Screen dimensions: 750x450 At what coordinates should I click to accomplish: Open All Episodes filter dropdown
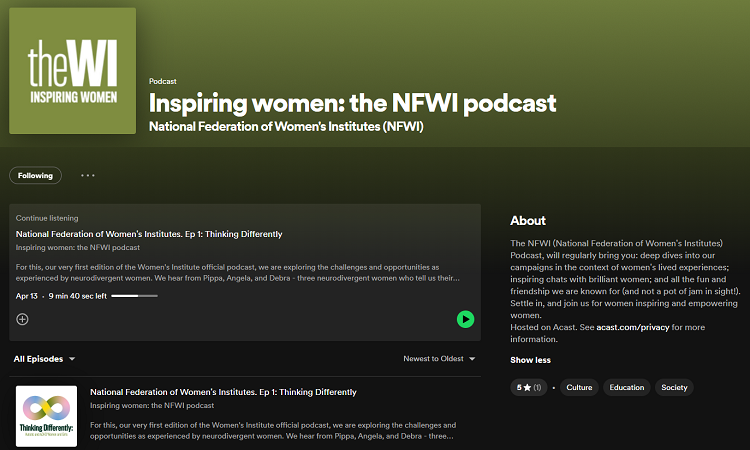pos(44,359)
